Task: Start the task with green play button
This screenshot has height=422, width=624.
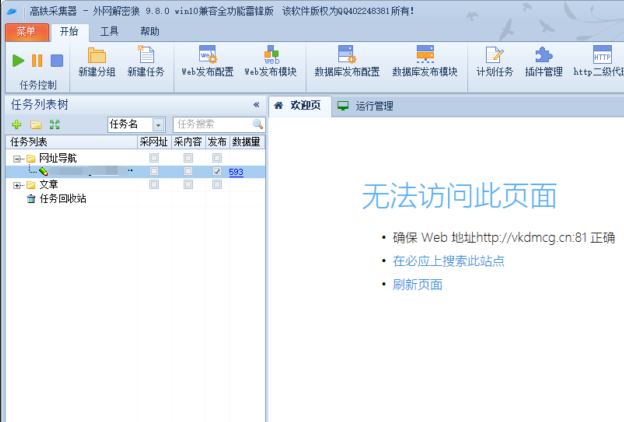Action: click(x=18, y=61)
